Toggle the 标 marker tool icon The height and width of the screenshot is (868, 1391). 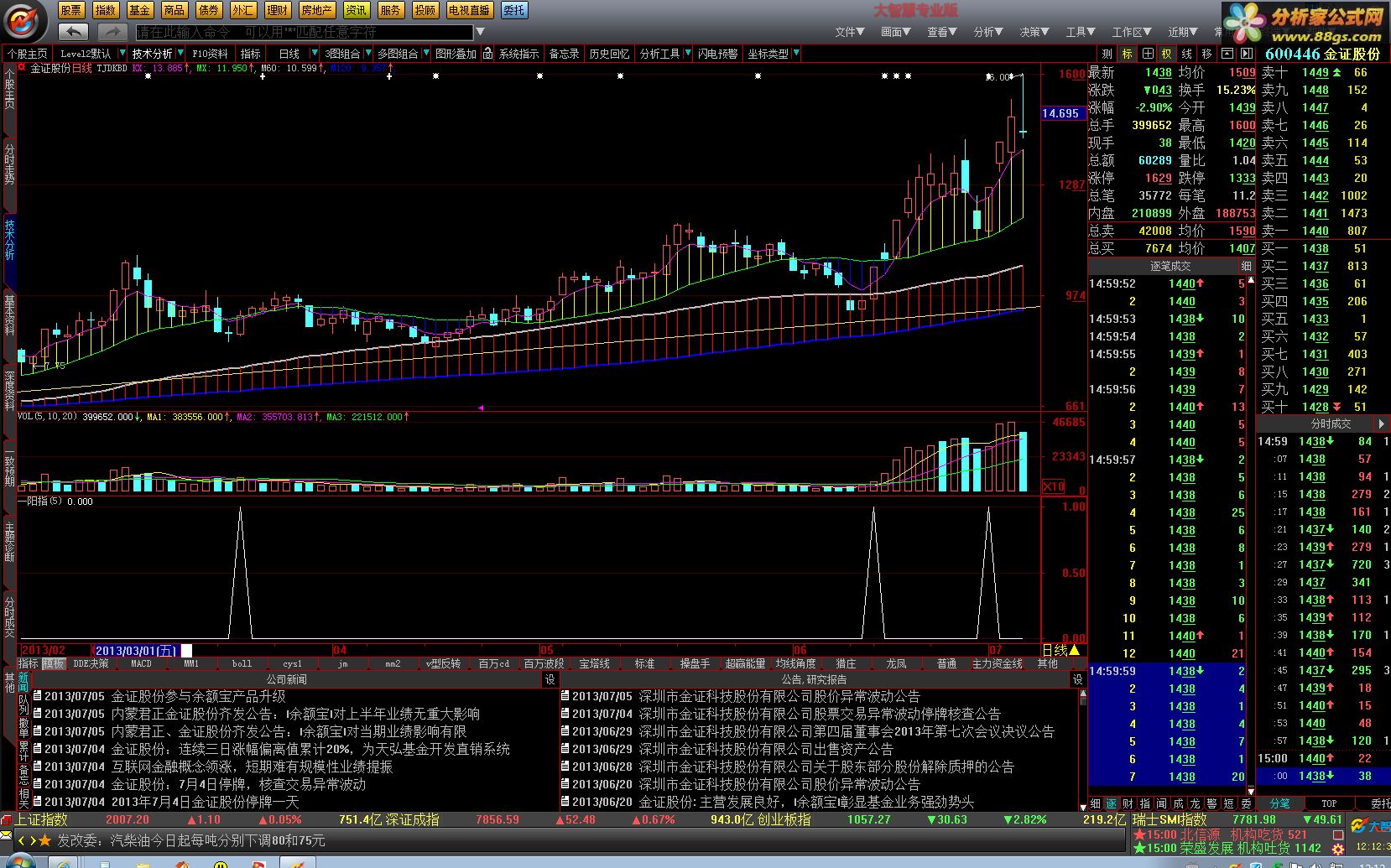(x=1127, y=54)
